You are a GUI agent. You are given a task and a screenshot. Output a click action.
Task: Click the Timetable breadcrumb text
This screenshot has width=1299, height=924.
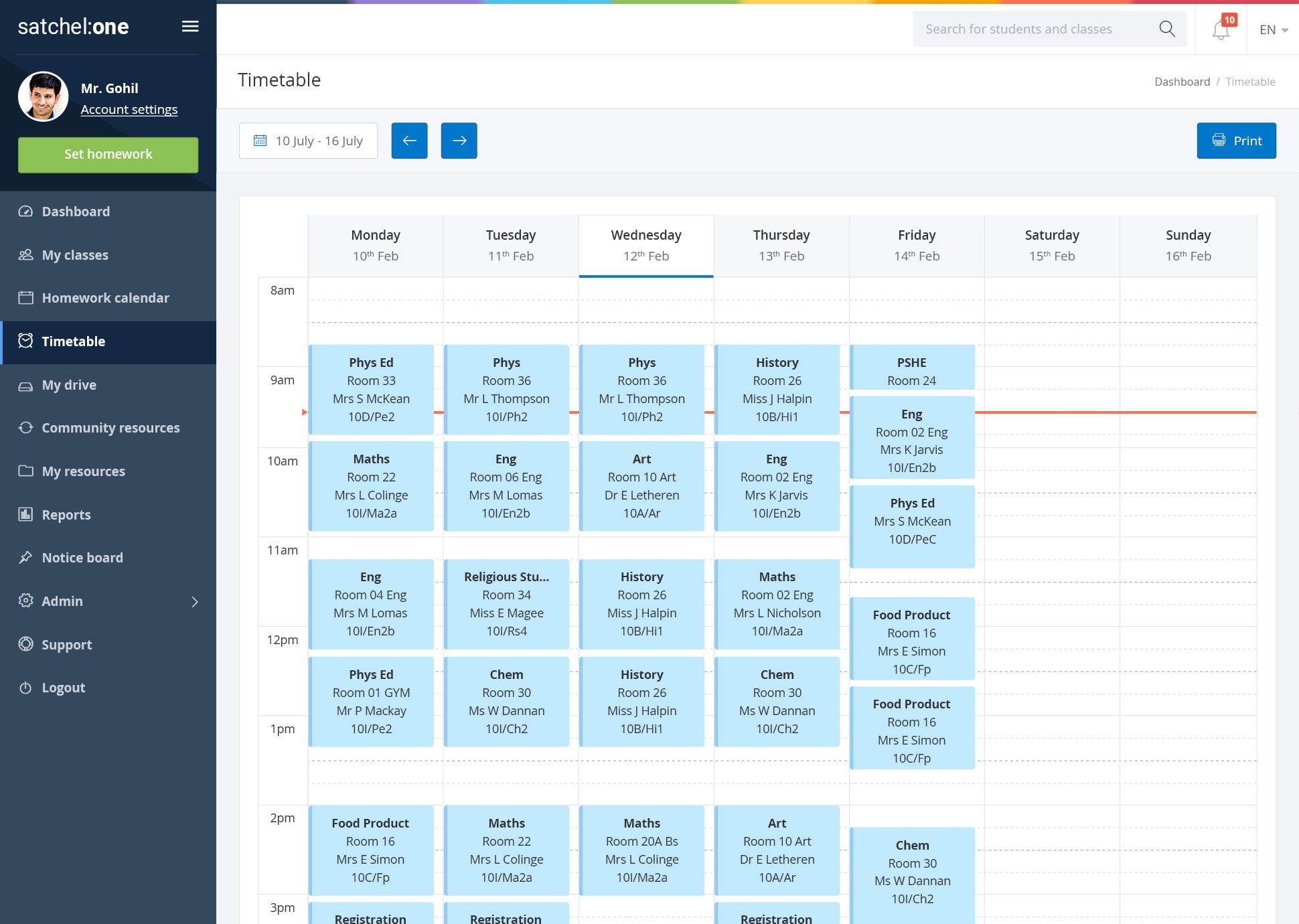point(1250,82)
